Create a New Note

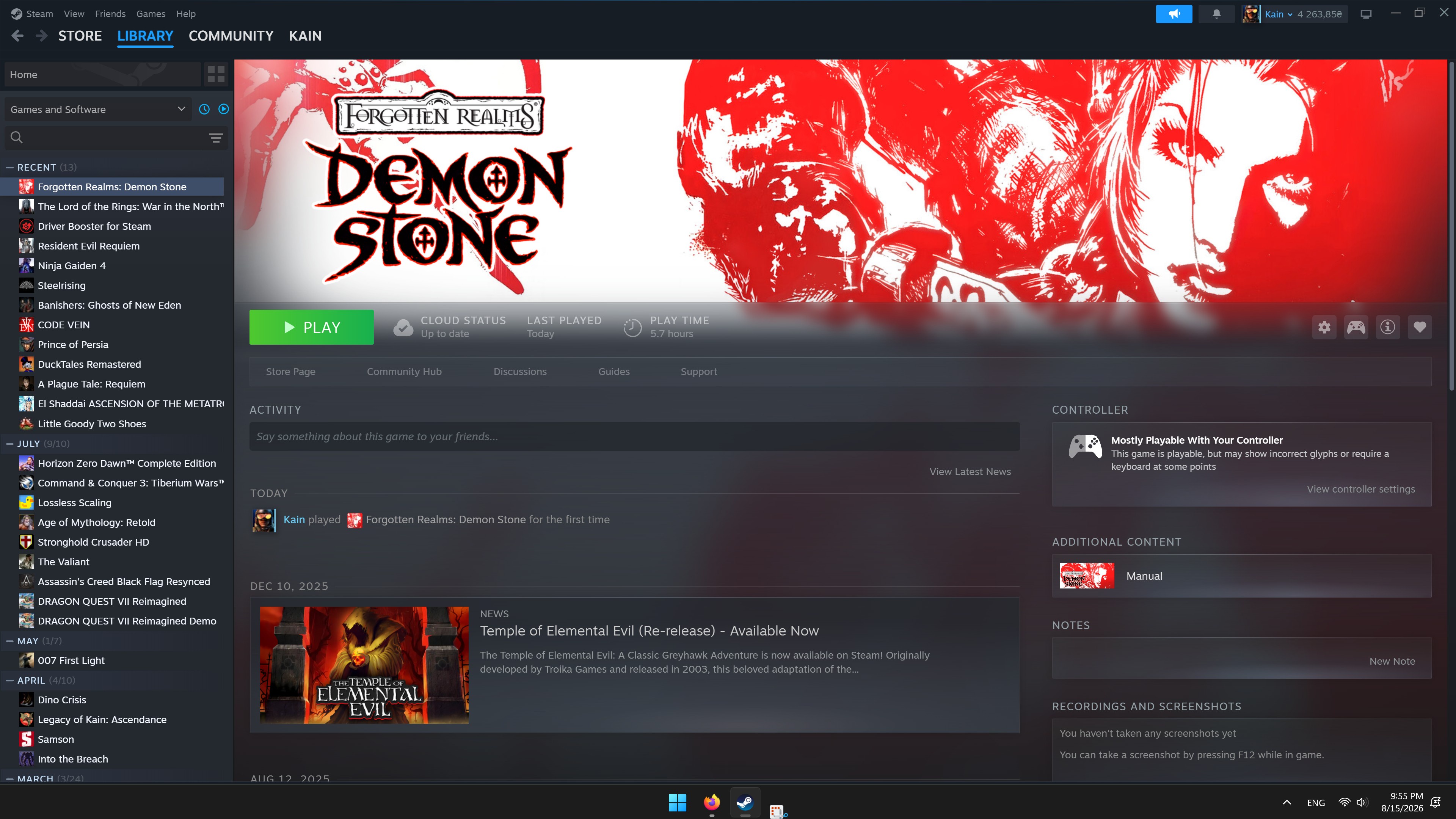pyautogui.click(x=1392, y=661)
